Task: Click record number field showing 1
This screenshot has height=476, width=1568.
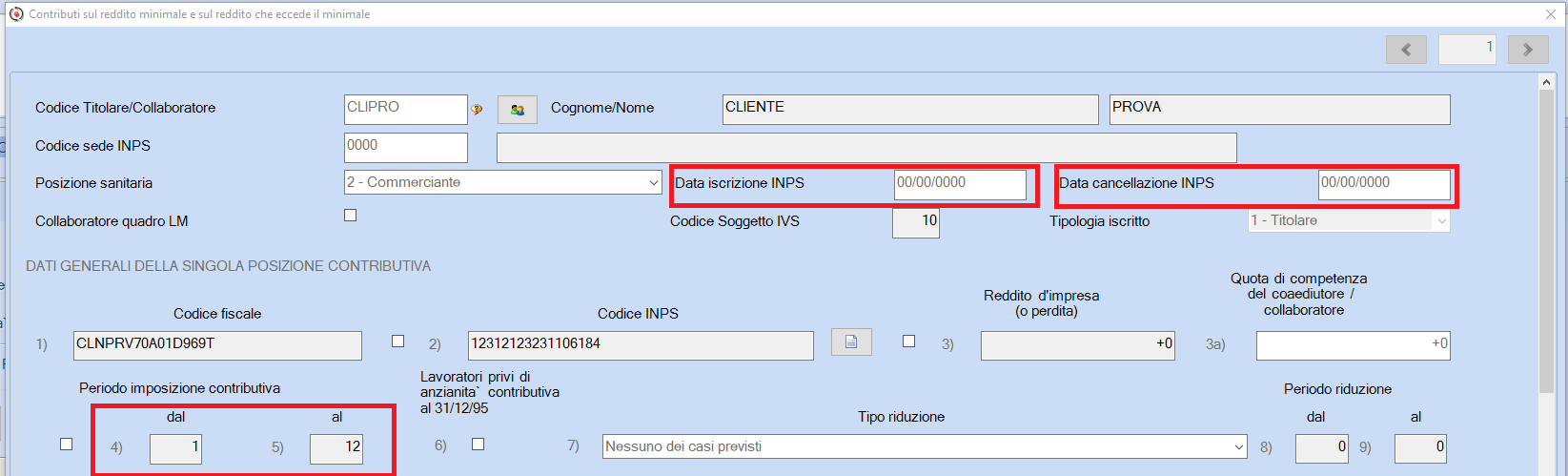Action: coord(1467,50)
